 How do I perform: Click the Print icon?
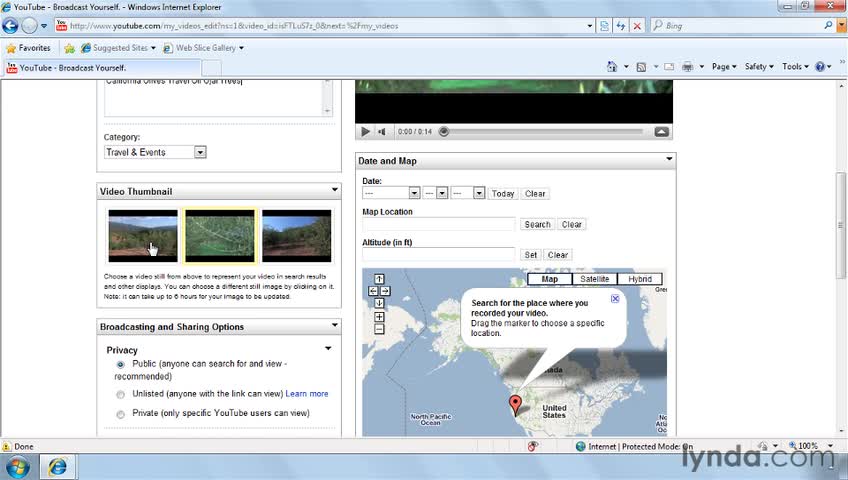coord(687,66)
